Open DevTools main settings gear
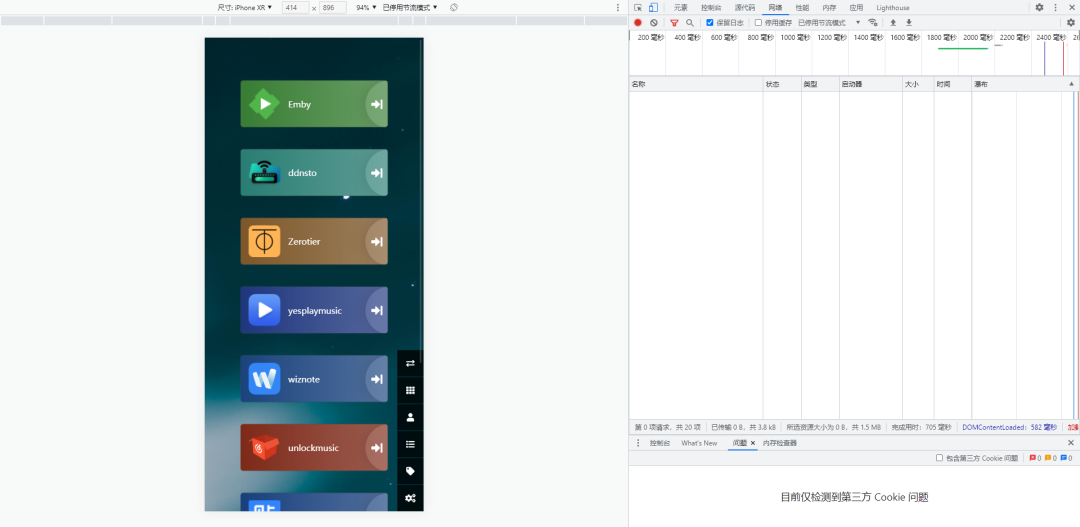Screen dimensions: 1080x527 click(x=1039, y=8)
